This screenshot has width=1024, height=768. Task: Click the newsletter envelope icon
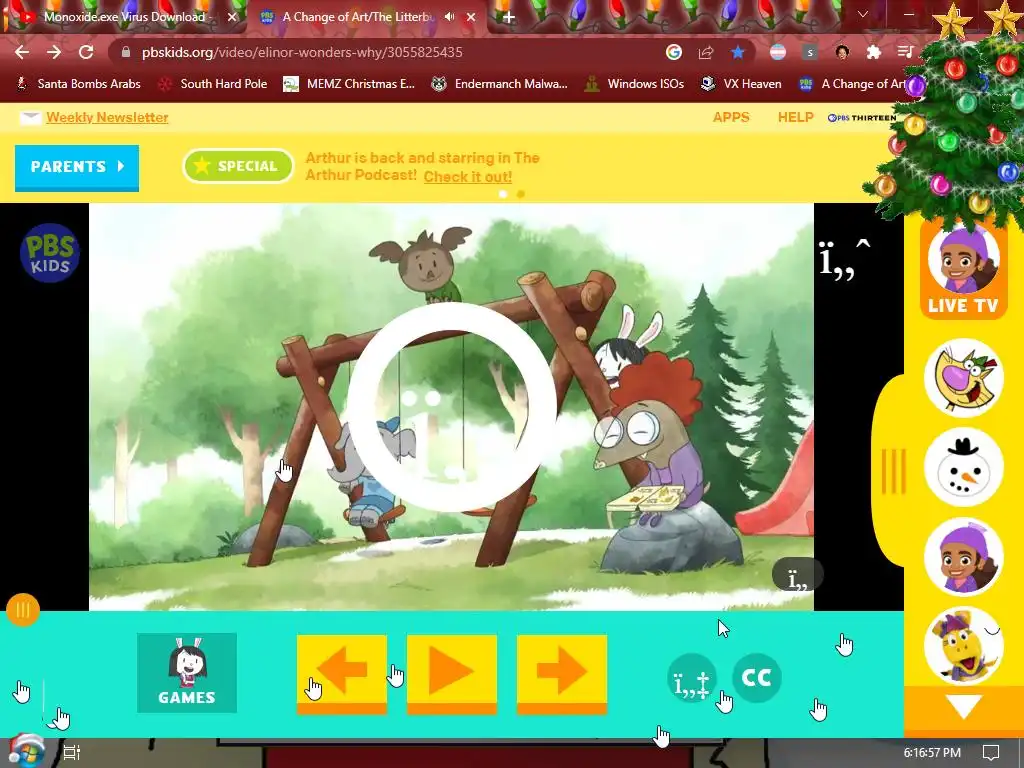pyautogui.click(x=30, y=118)
